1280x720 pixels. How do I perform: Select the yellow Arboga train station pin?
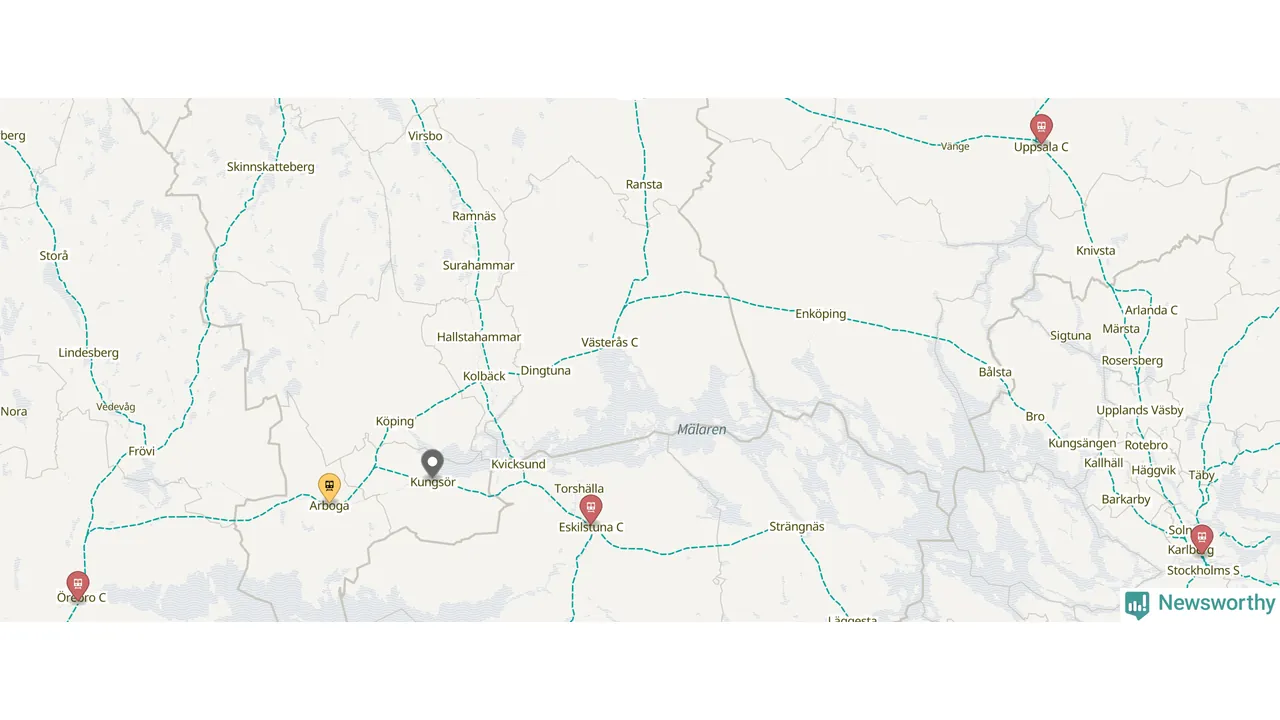[329, 487]
